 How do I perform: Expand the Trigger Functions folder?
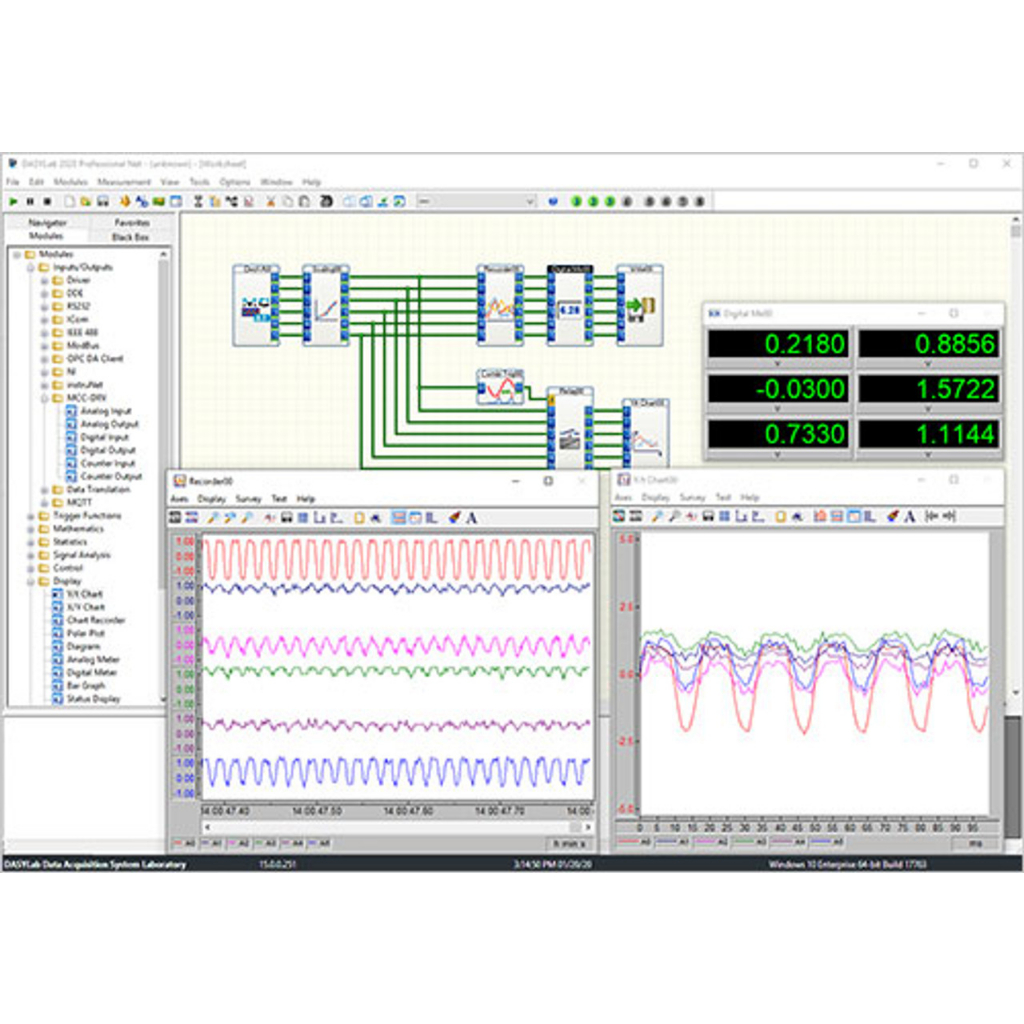click(x=30, y=516)
